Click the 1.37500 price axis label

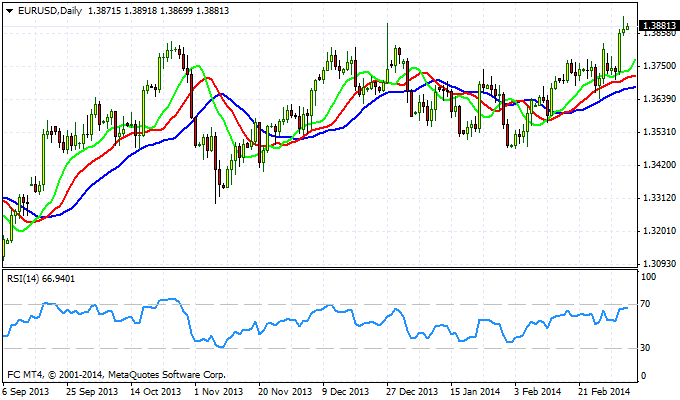pos(659,66)
